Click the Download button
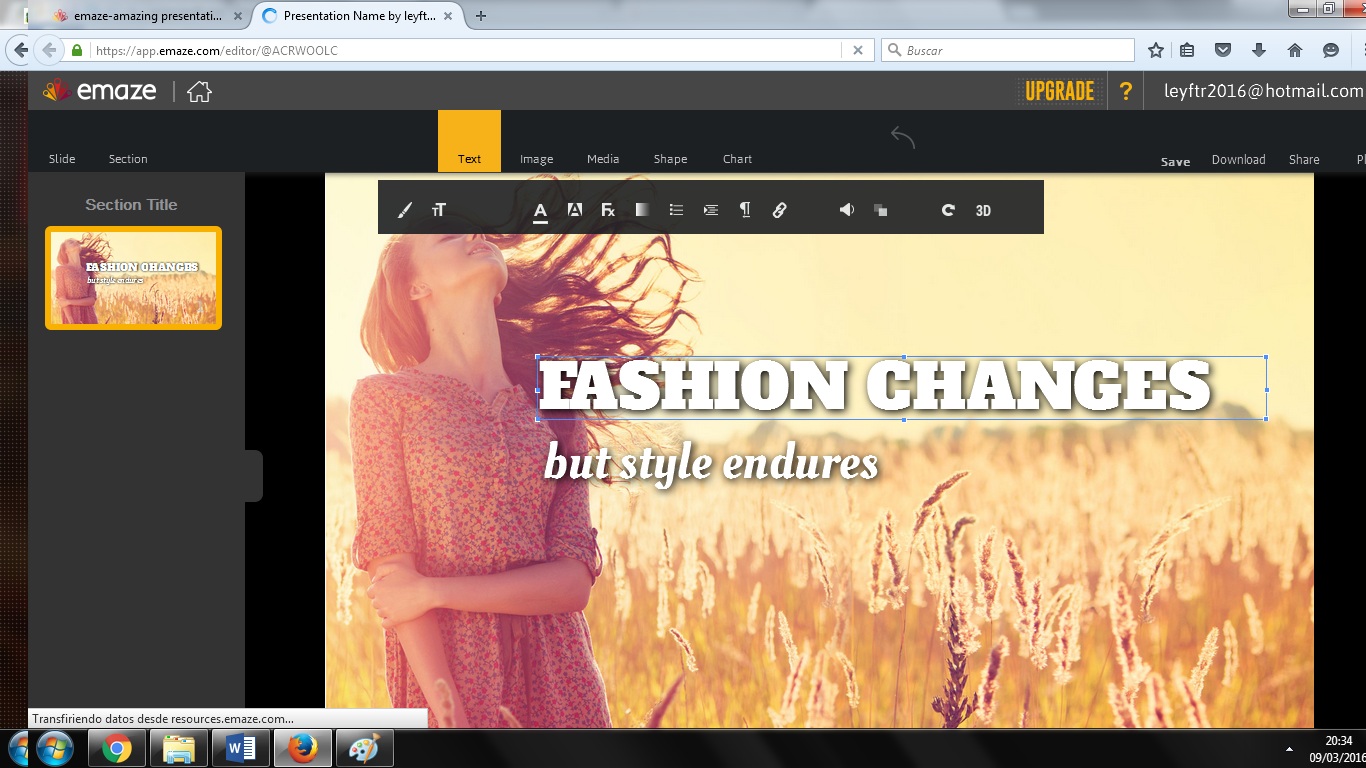Screen dimensions: 1366x768 (x=1238, y=160)
